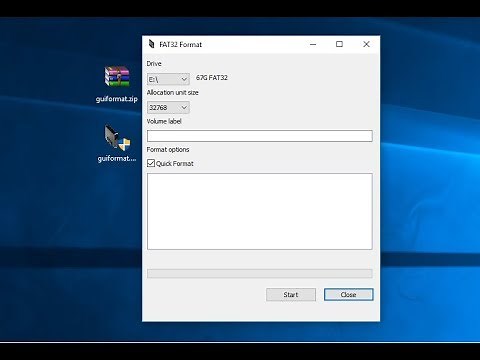480x360 pixels.
Task: Toggle the Quick Format checkbox
Action: [x=151, y=163]
